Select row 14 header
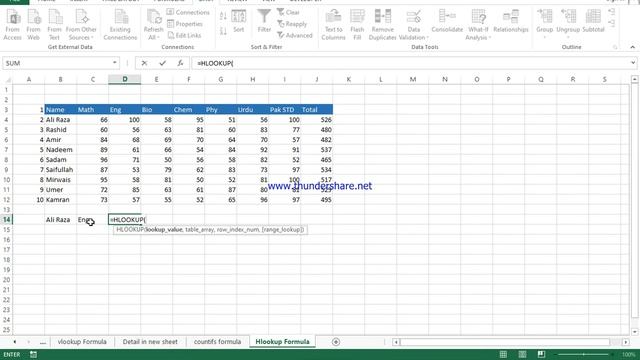Screen dimensions: 640x360 click(7, 220)
